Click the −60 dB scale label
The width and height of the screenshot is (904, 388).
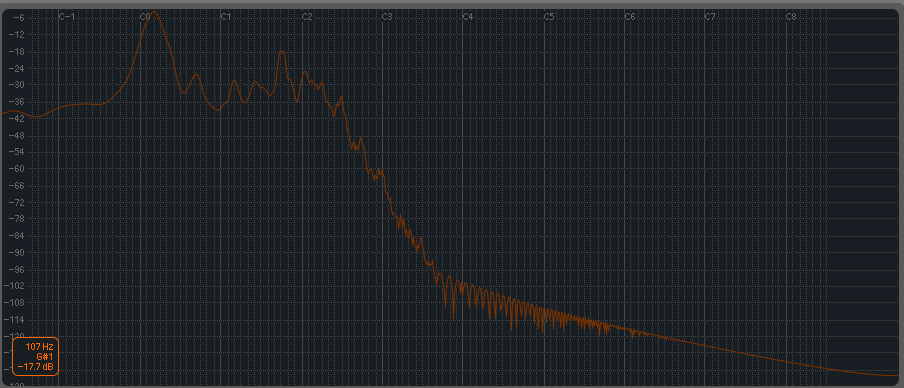click(16, 169)
